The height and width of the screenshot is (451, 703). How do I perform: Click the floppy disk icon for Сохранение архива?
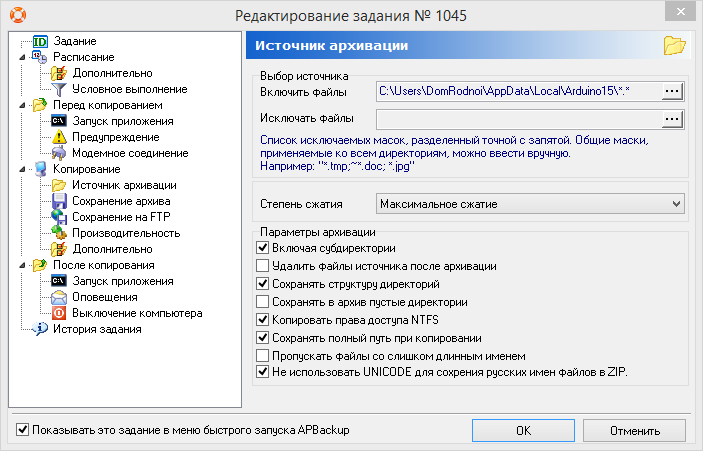pos(58,201)
